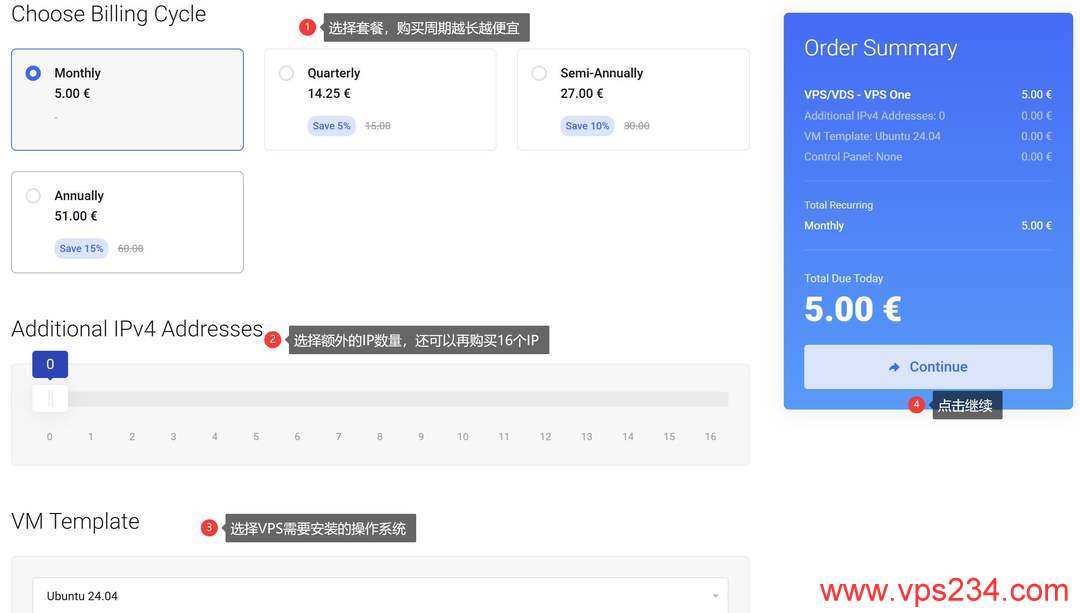
Task: Click the Continue button in Order Summary
Action: (x=928, y=366)
